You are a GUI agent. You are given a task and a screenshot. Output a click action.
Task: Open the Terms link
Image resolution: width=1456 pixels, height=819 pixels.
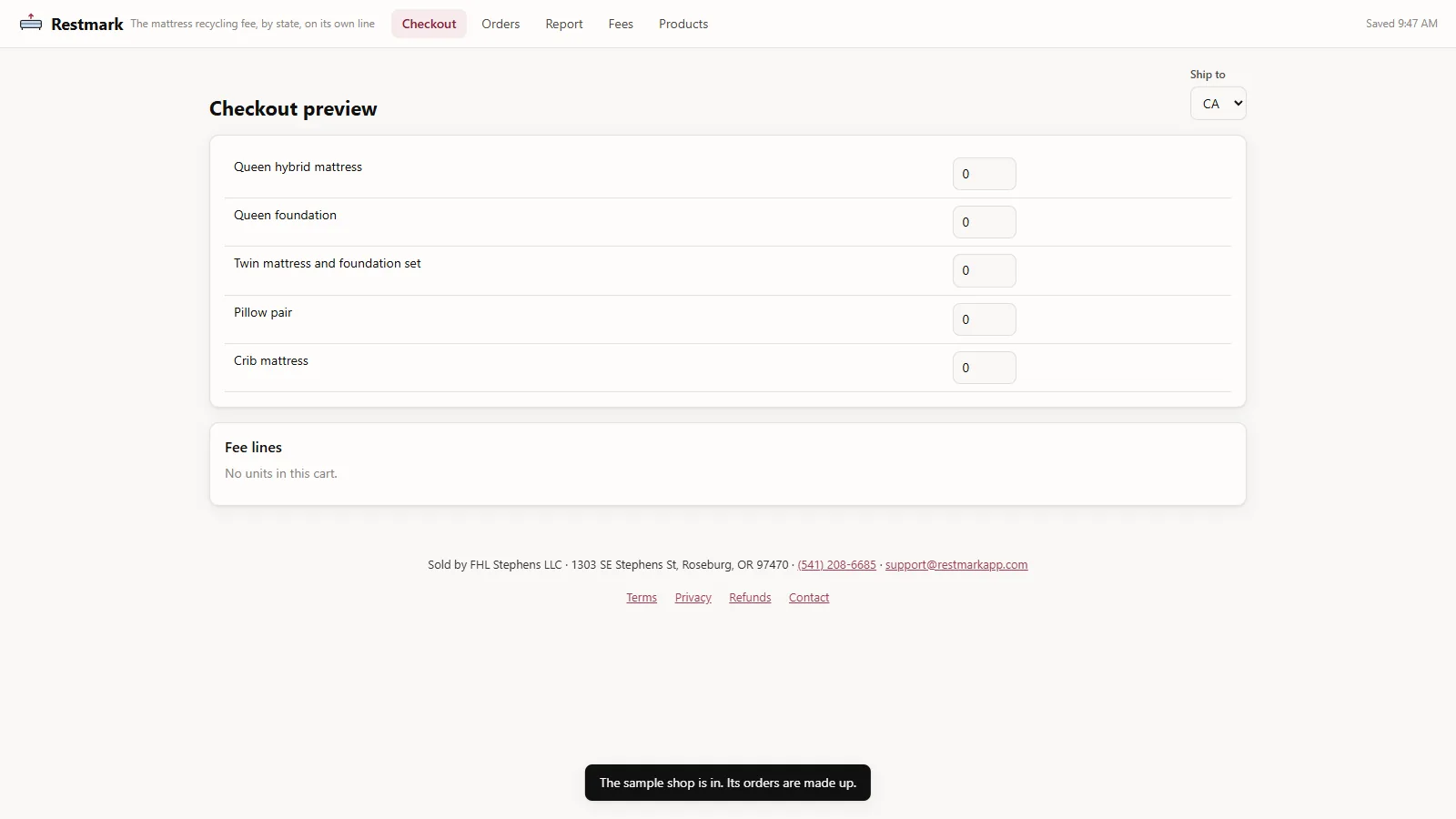[642, 598]
